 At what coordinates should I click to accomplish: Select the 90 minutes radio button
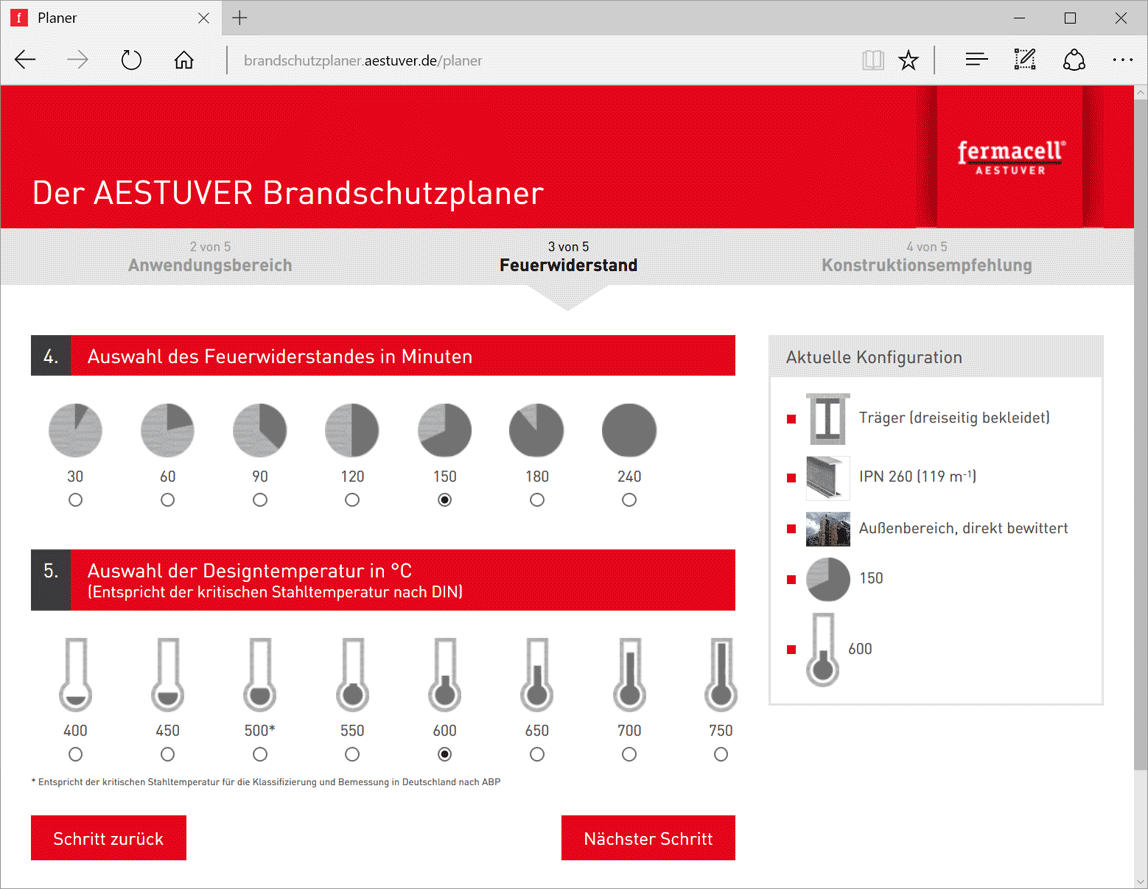(x=260, y=500)
